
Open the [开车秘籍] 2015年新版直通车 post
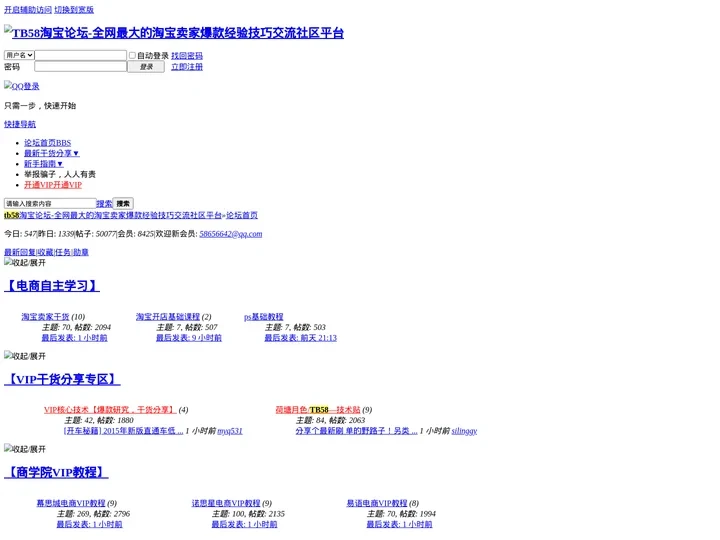(x=124, y=431)
